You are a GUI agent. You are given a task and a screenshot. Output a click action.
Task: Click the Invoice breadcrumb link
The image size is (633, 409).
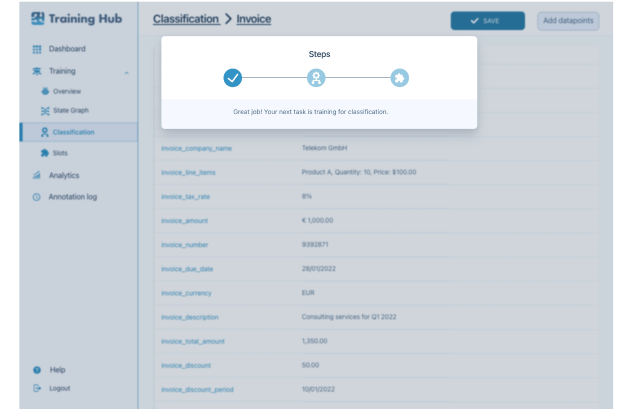click(x=253, y=19)
